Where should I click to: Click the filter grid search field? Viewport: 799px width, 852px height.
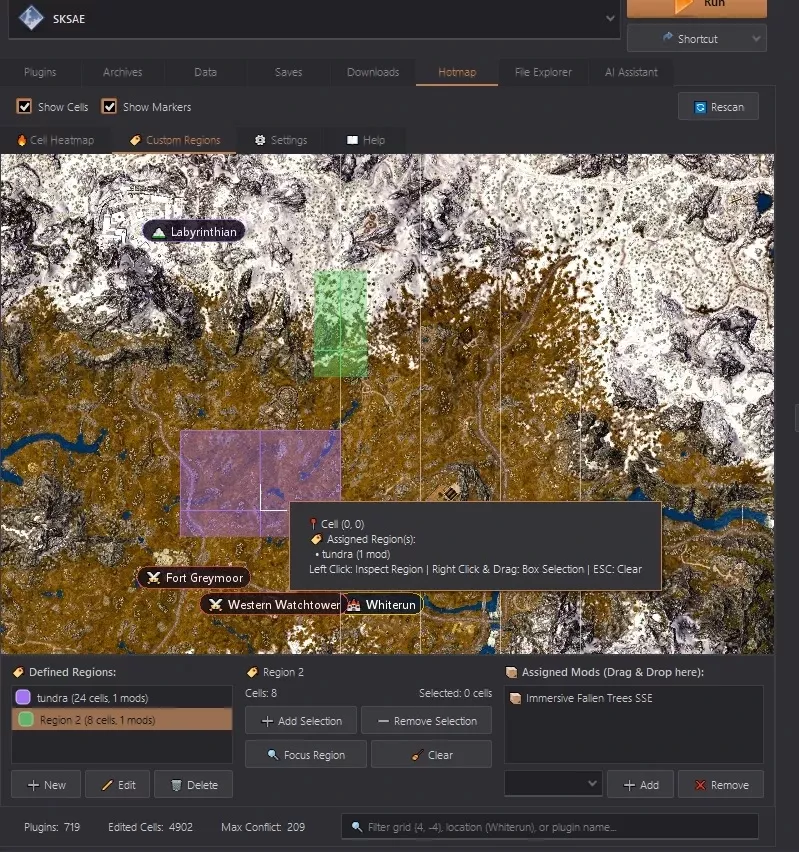[x=549, y=826]
